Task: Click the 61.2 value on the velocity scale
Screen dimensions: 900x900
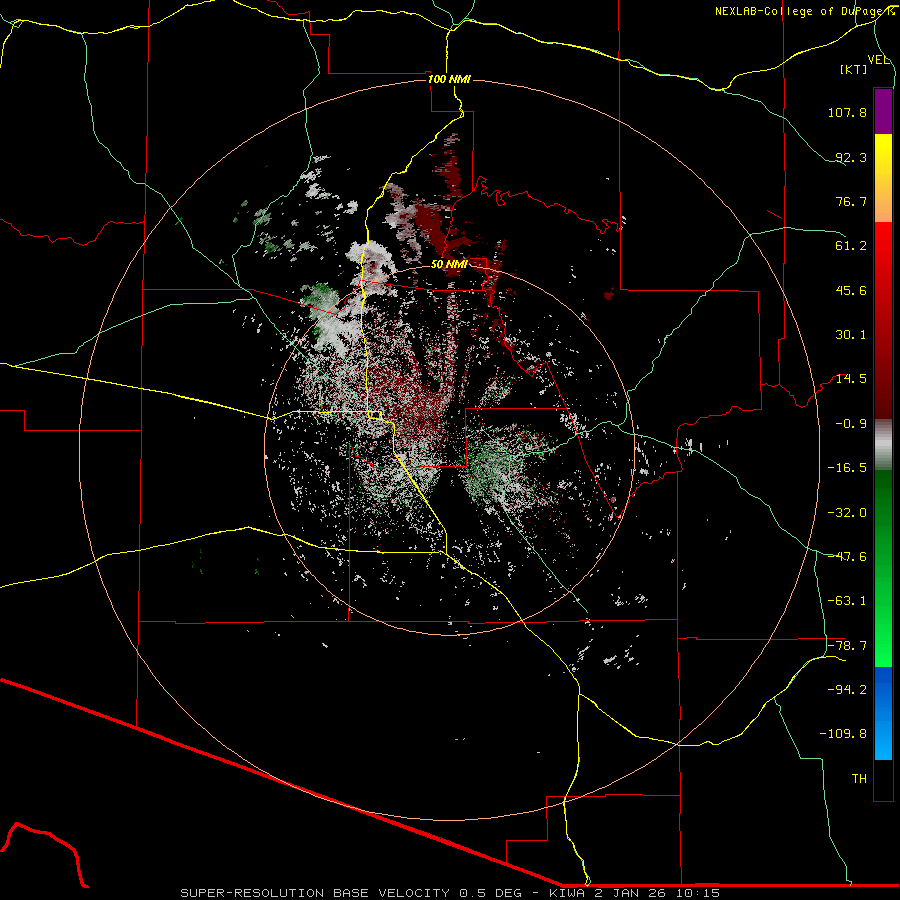Action: tap(851, 246)
